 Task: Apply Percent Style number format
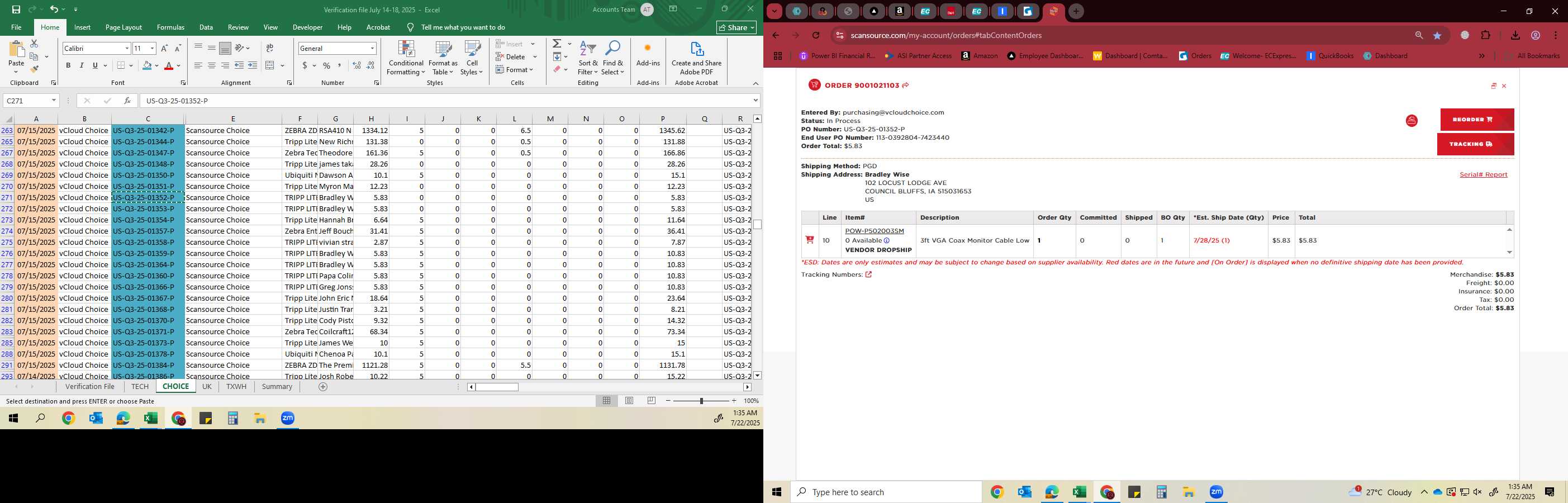(327, 65)
